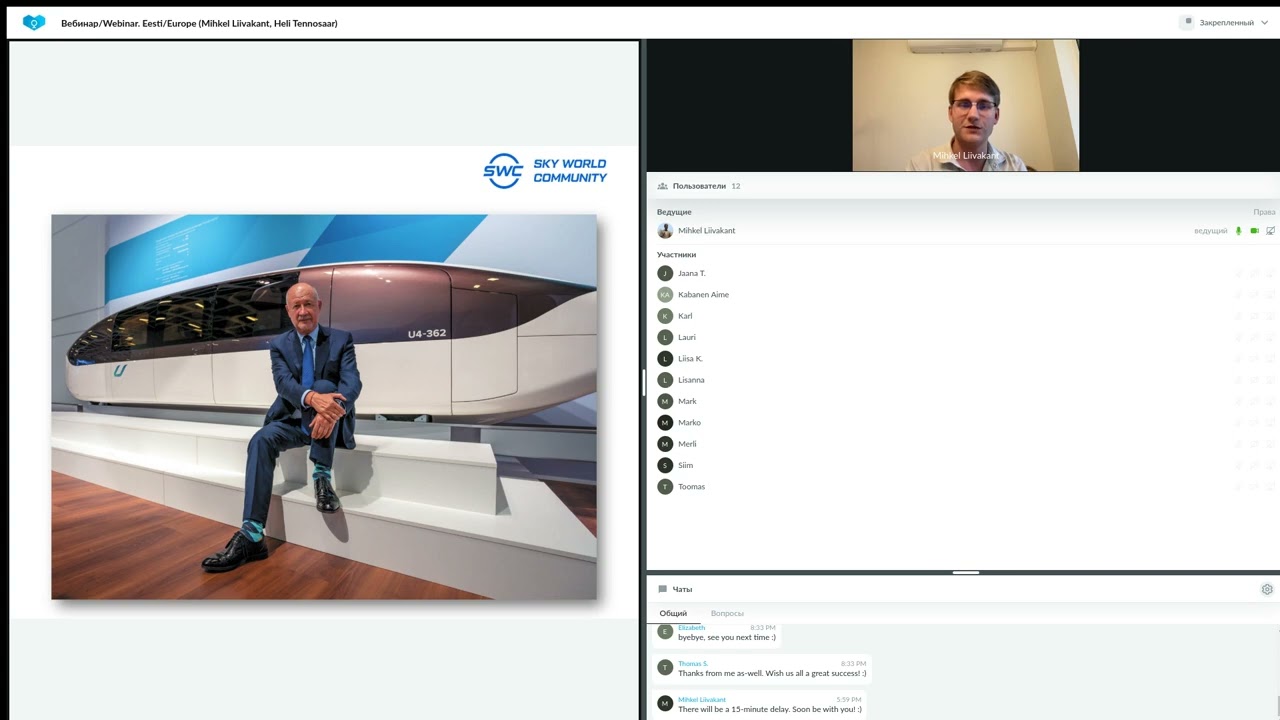Click the presenter video feed

(965, 105)
